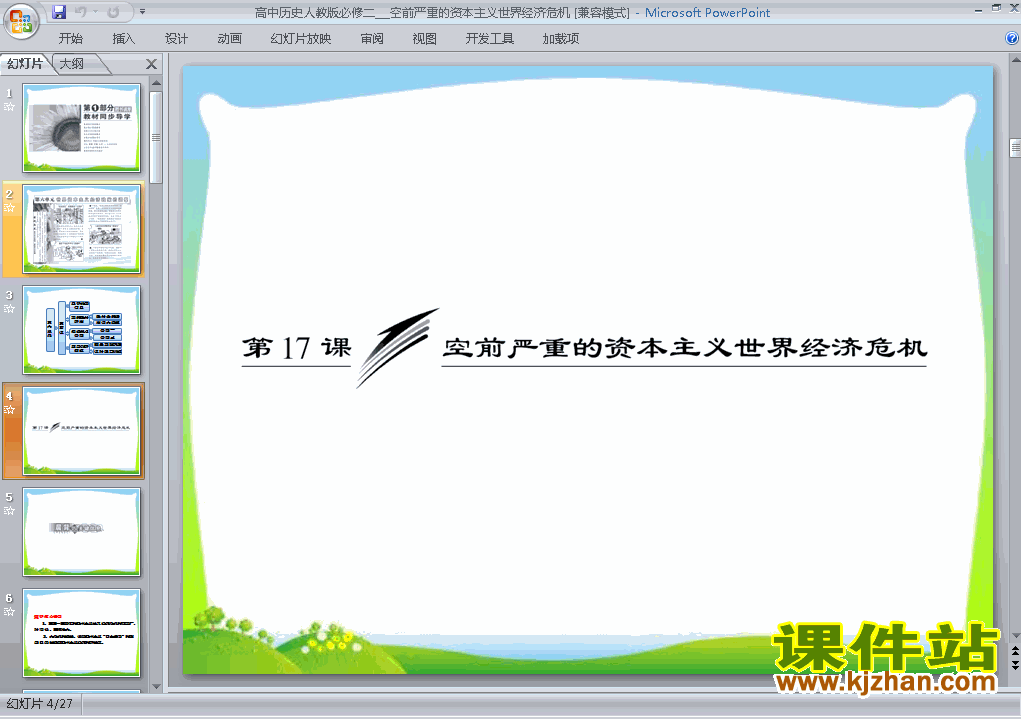Close the slides thumbnail pane
This screenshot has height=719, width=1021.
152,64
